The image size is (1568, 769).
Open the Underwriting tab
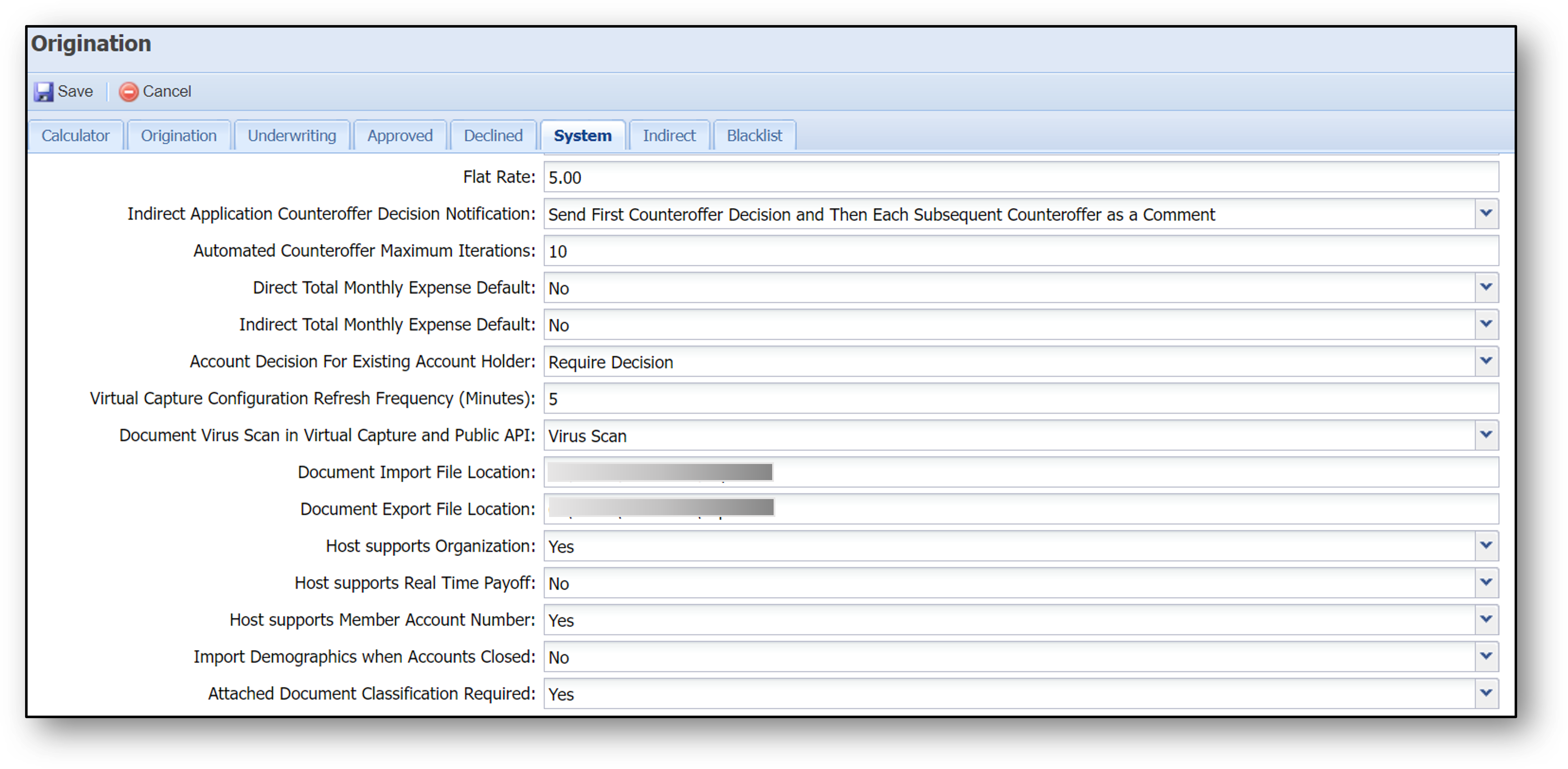pyautogui.click(x=292, y=135)
